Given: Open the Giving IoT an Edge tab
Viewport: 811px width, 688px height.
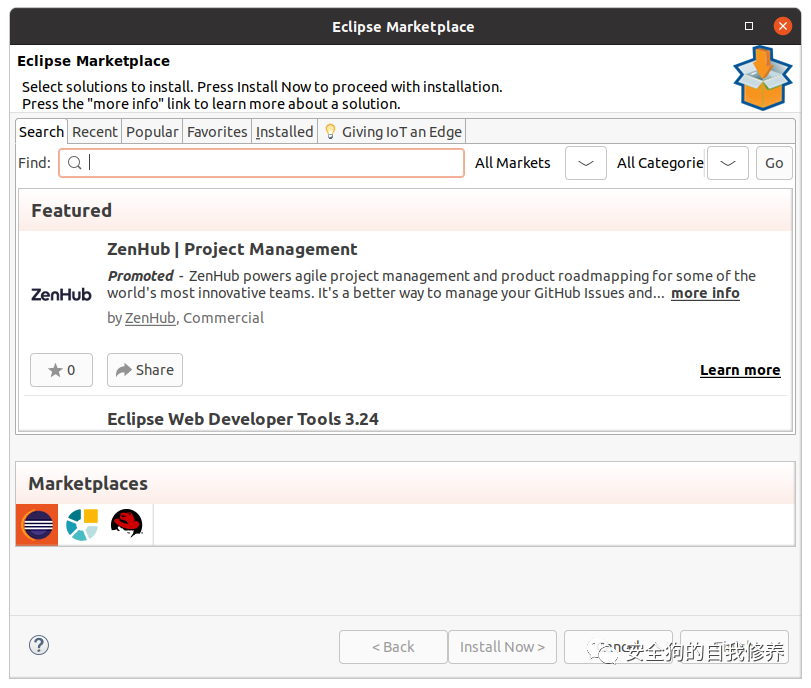Looking at the screenshot, I should coord(392,132).
